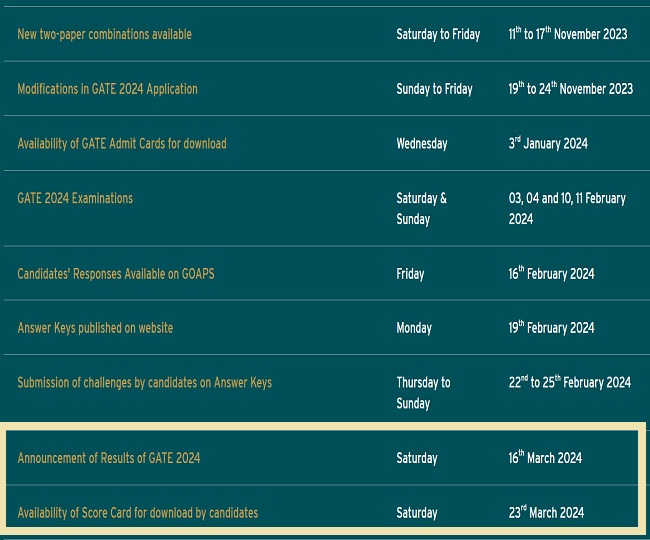Click the '19th February 2024' date cell
Viewport: 650px width, 540px height.
pos(551,328)
